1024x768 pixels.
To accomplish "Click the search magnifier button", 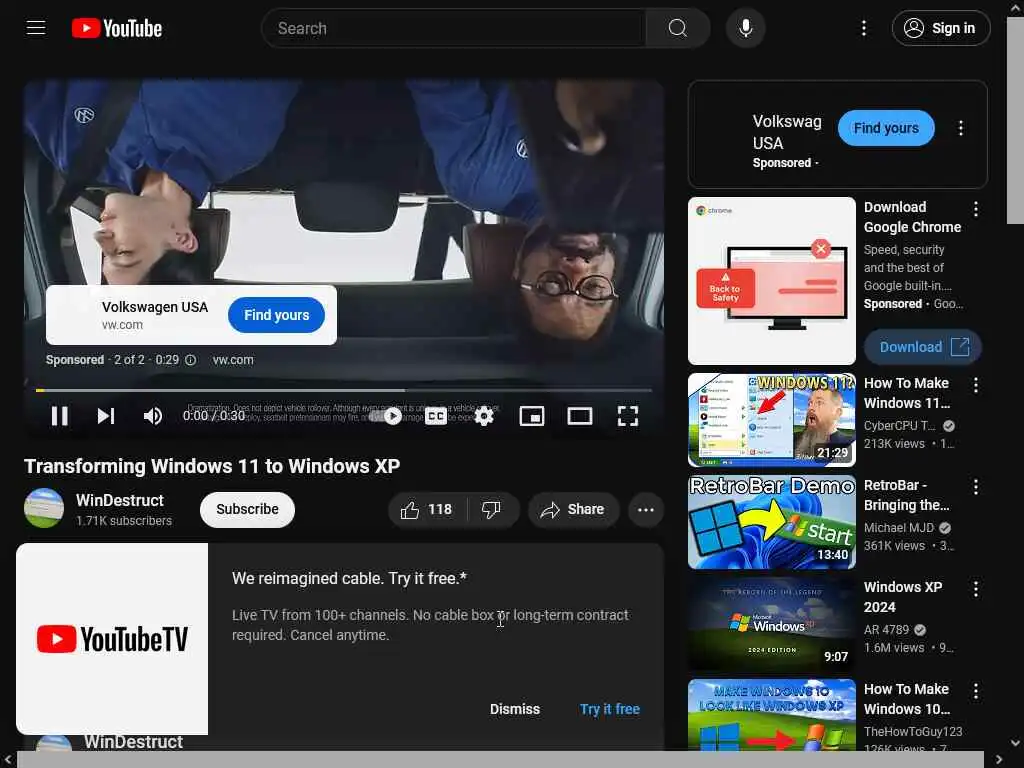I will coord(677,28).
